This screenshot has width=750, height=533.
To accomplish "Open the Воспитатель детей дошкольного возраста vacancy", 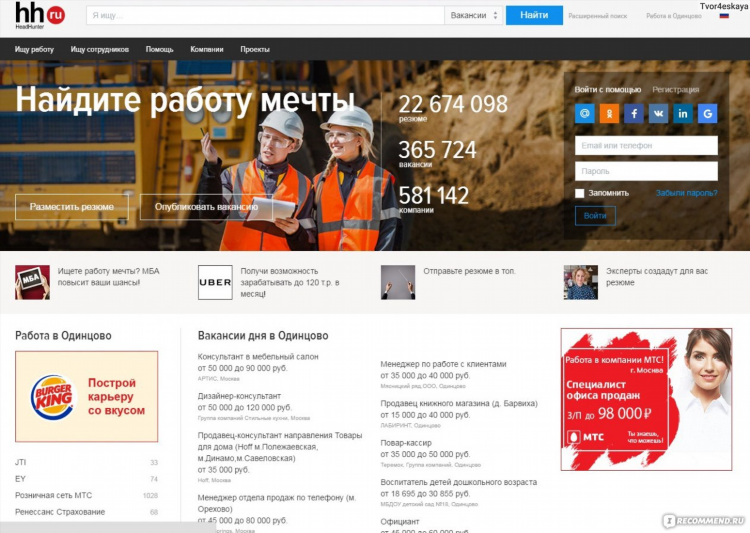I will [458, 482].
